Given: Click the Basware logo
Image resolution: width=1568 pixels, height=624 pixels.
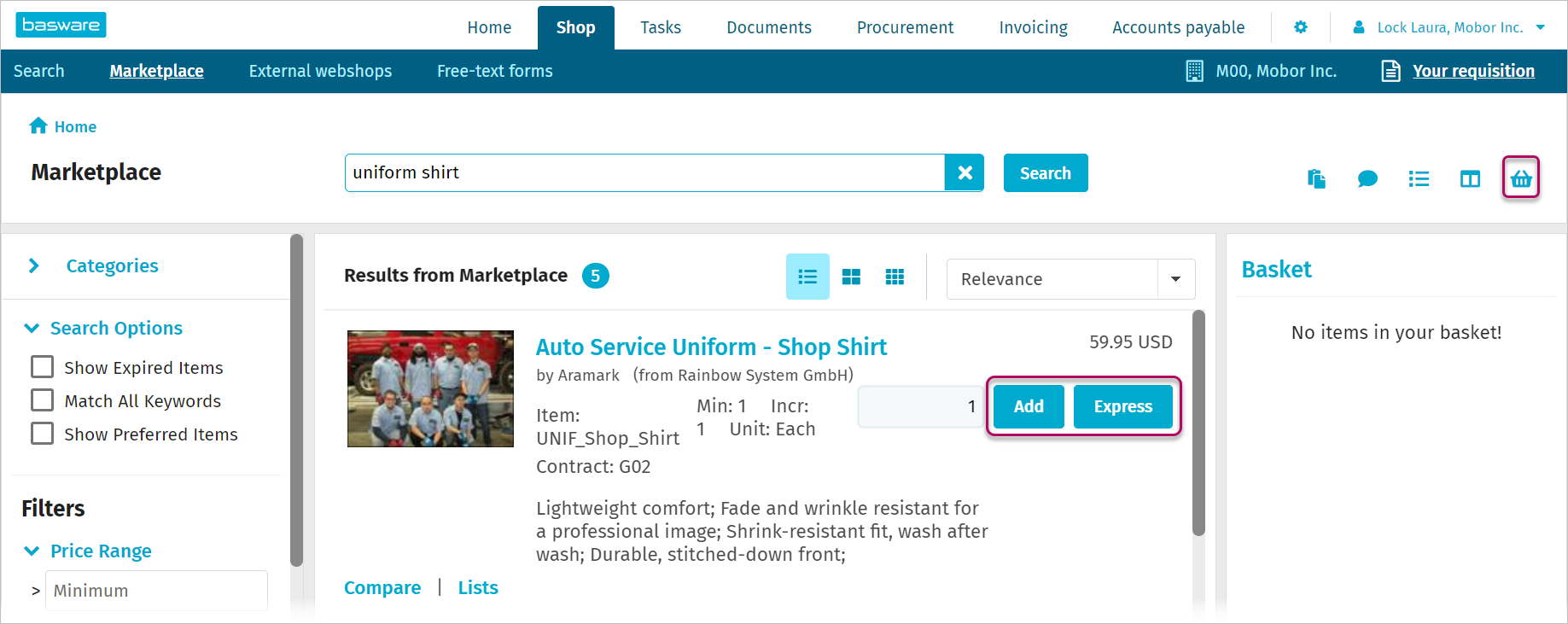Looking at the screenshot, I should pos(61,25).
